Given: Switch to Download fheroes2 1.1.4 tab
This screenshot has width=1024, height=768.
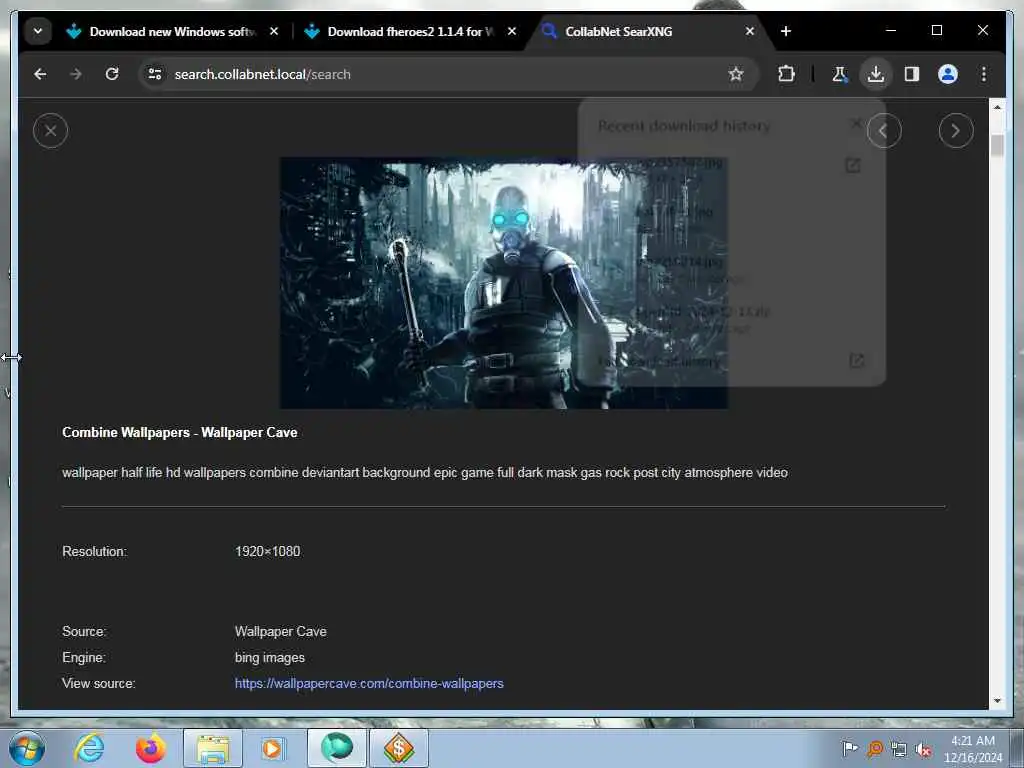Looking at the screenshot, I should pos(411,31).
